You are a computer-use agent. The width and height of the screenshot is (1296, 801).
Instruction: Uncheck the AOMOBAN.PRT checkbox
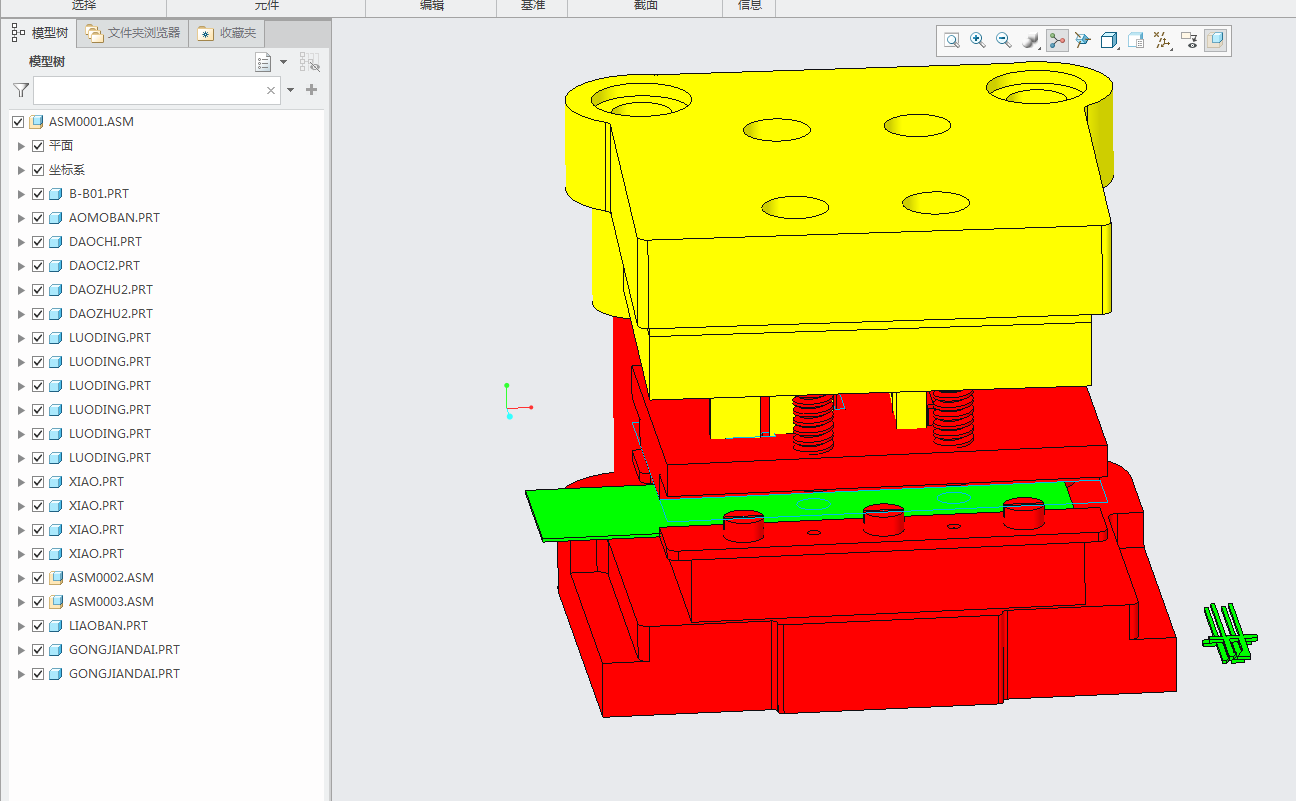point(38,218)
